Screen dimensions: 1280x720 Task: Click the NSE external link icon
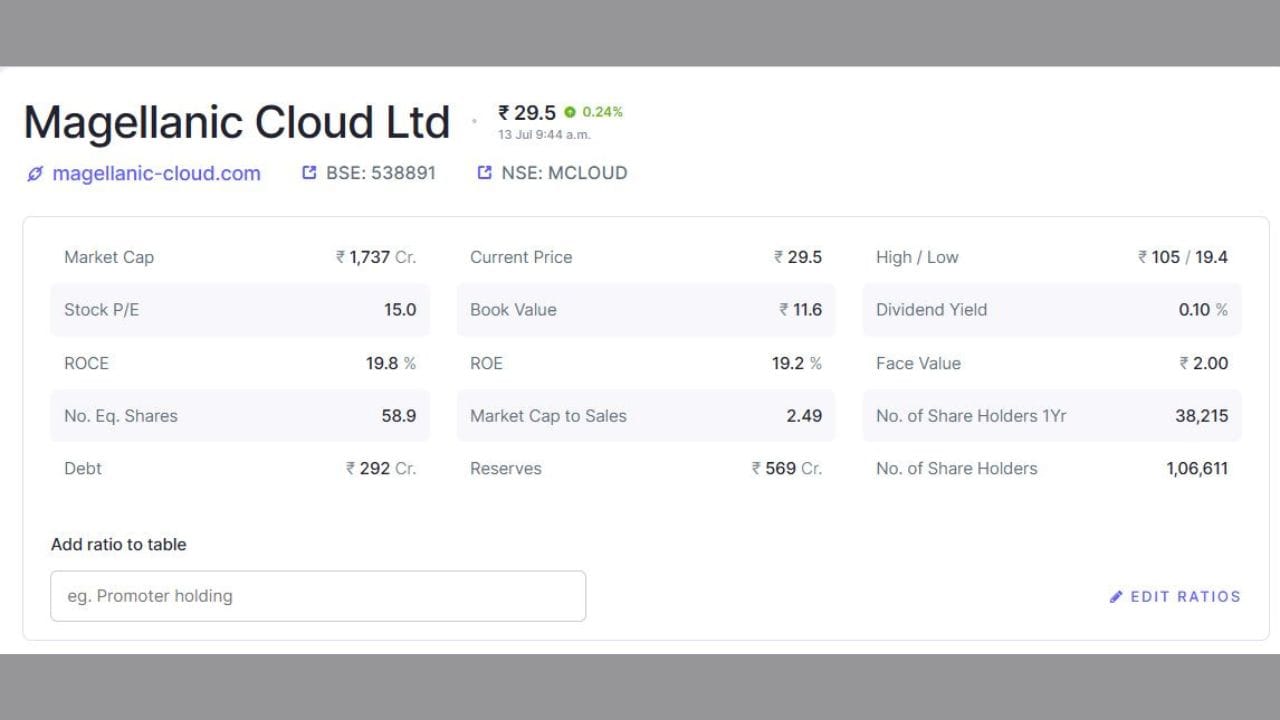[x=485, y=173]
